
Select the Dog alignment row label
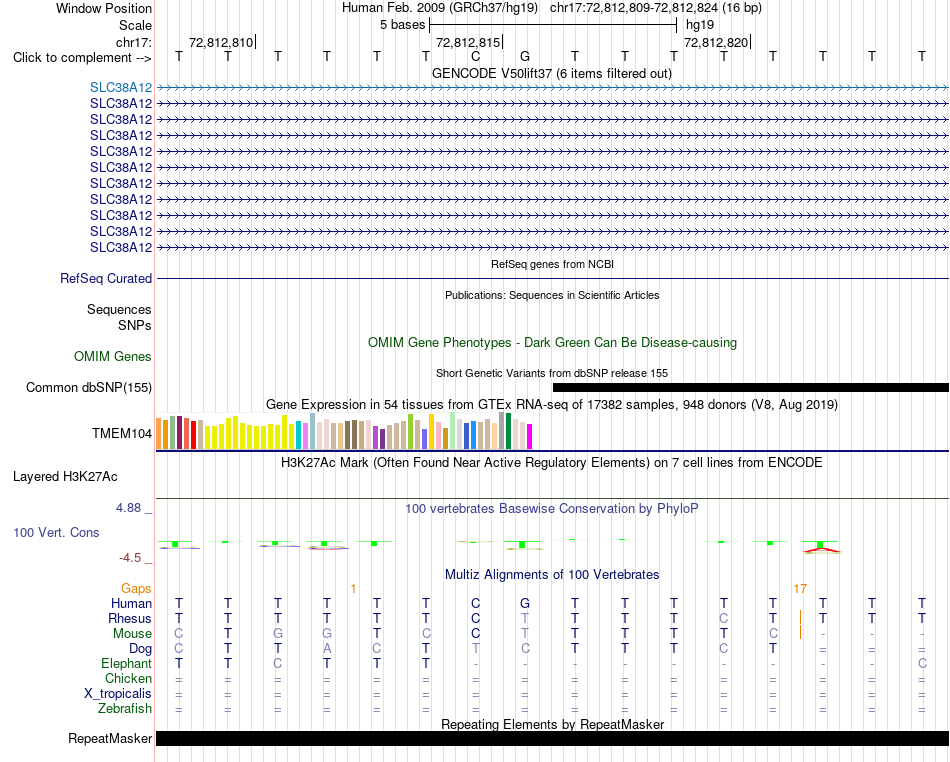coord(140,649)
